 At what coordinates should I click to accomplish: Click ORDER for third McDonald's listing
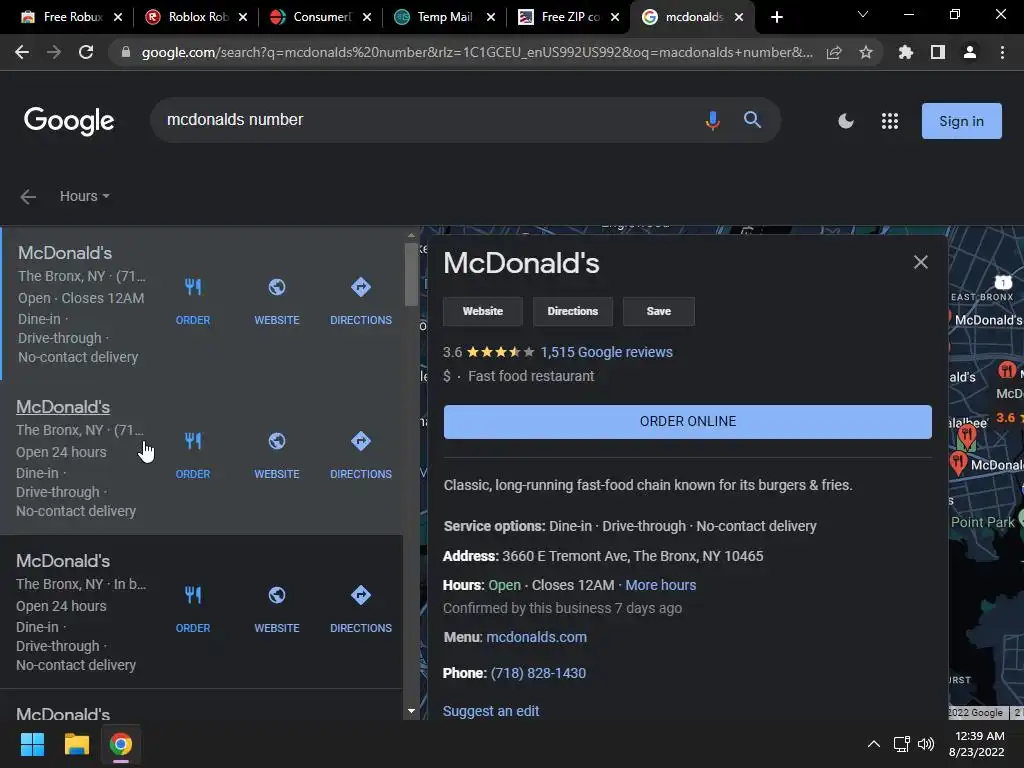(x=193, y=609)
